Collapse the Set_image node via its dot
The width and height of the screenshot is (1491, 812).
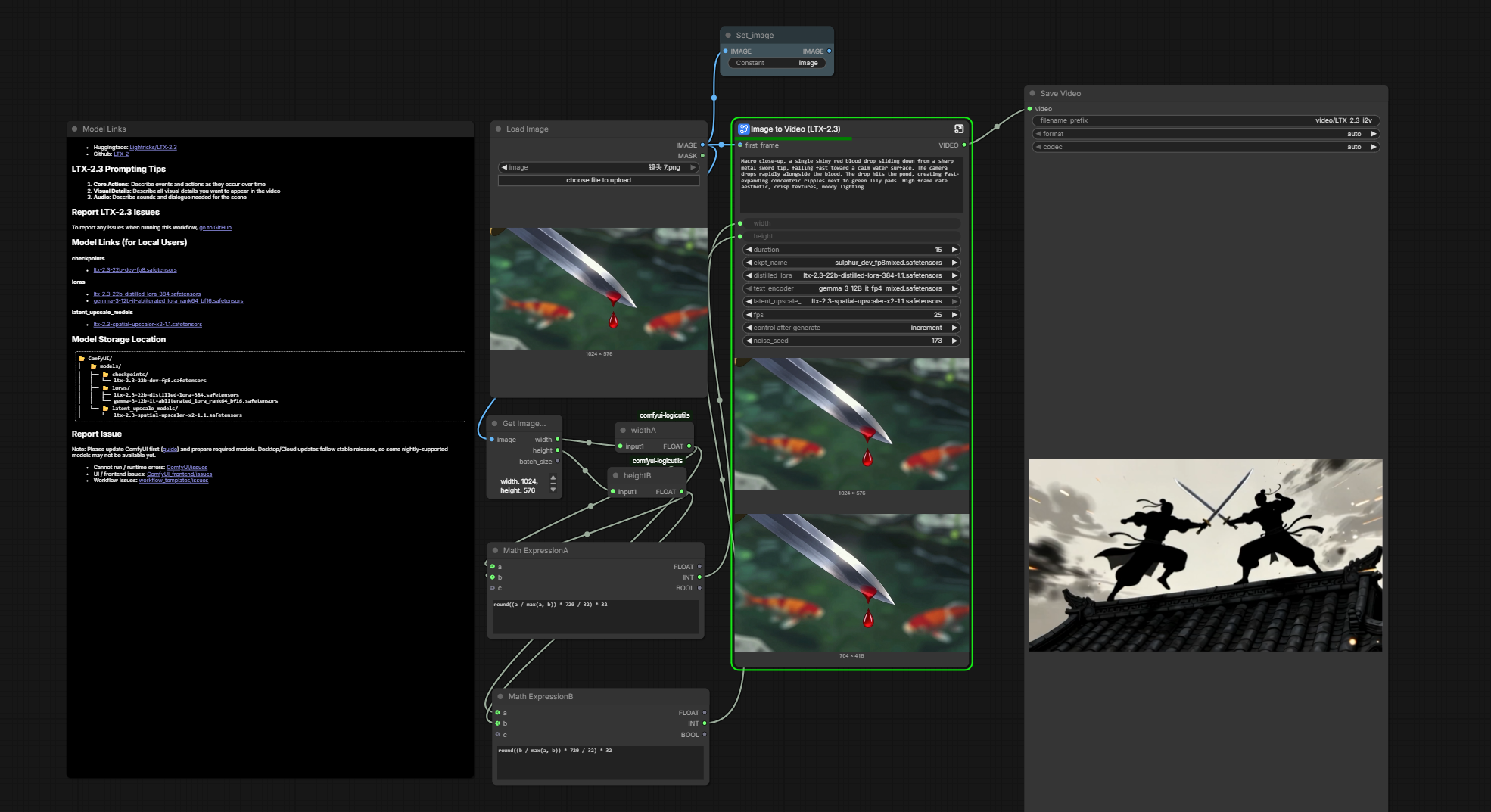[728, 35]
